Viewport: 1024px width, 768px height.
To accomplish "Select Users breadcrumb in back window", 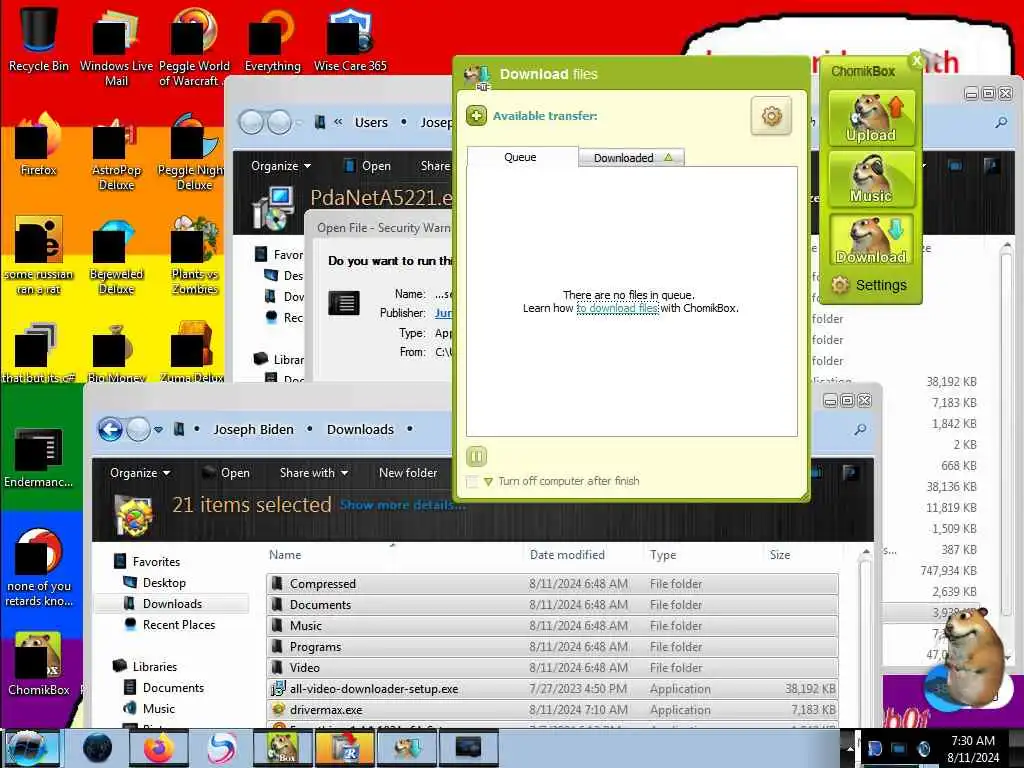I will (x=371, y=122).
